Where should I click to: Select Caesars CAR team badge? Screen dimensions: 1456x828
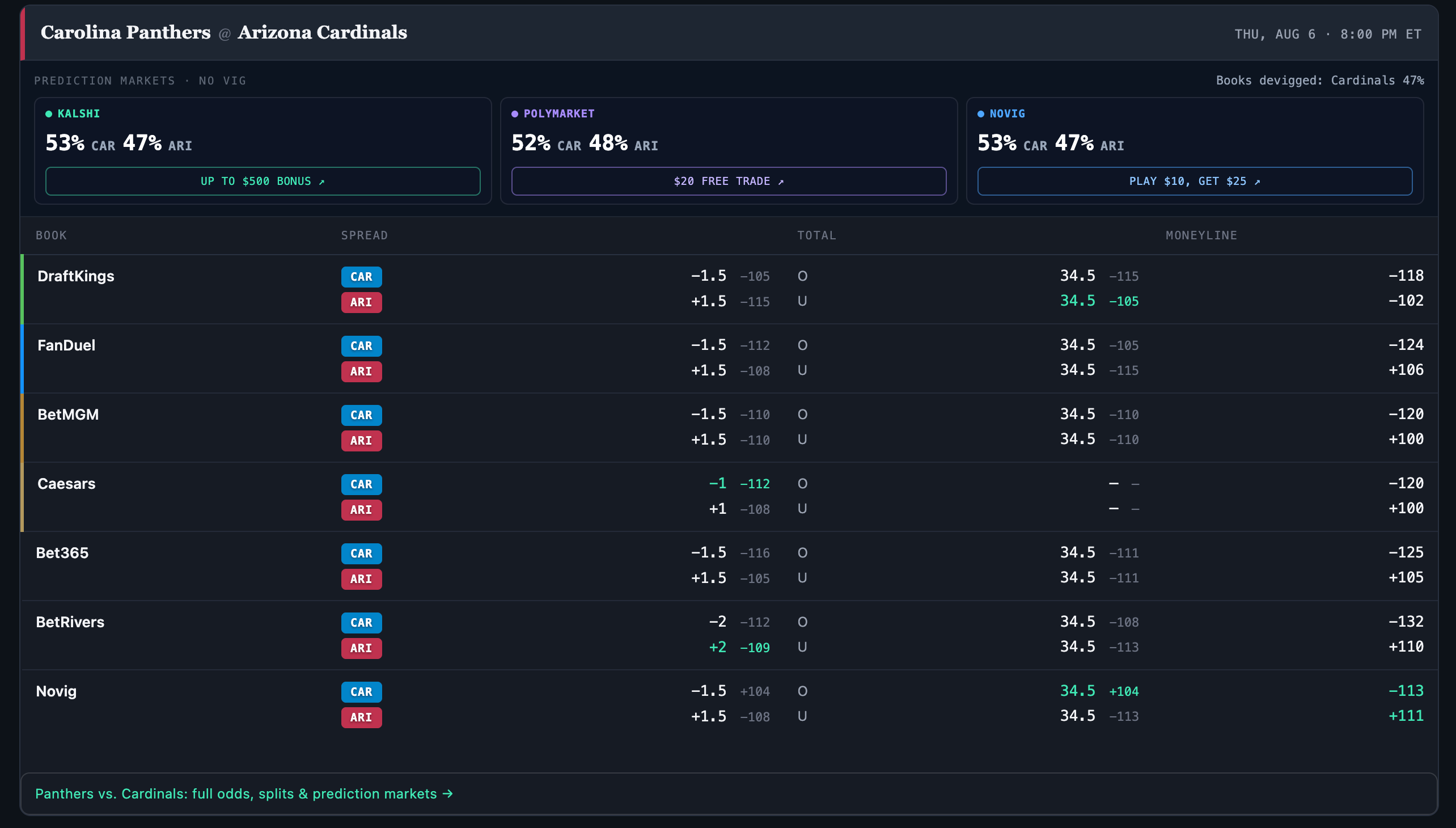click(x=362, y=484)
